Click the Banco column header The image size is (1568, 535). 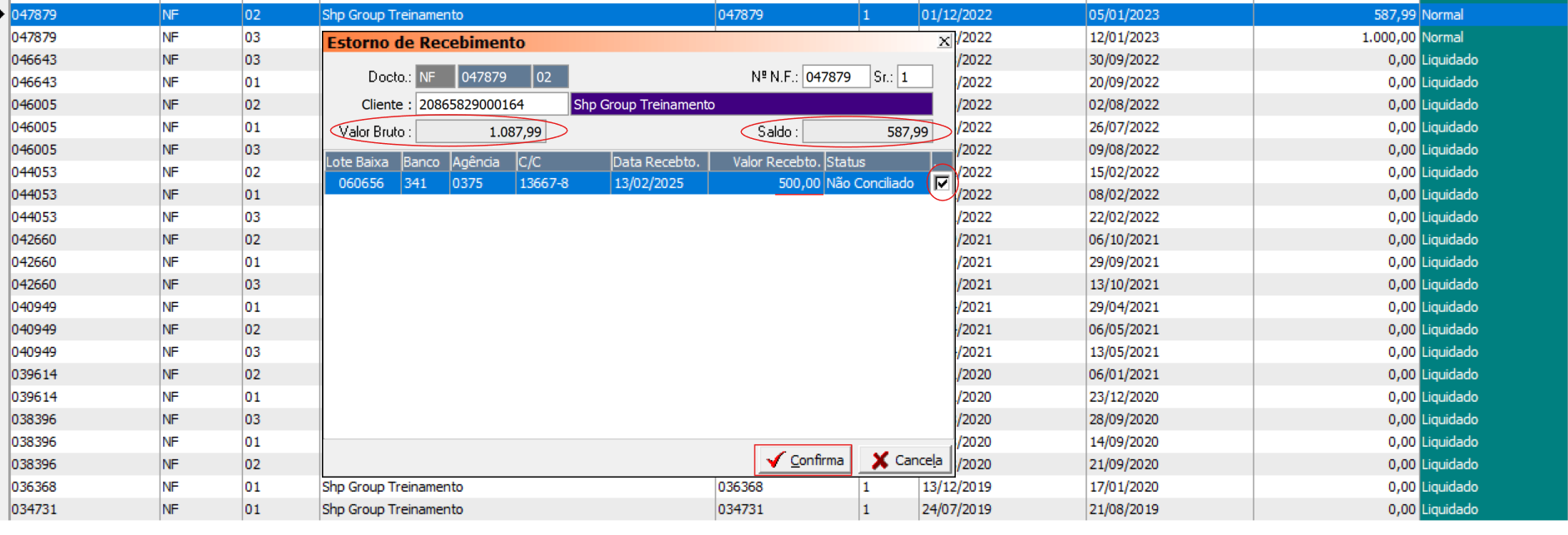coord(424,161)
